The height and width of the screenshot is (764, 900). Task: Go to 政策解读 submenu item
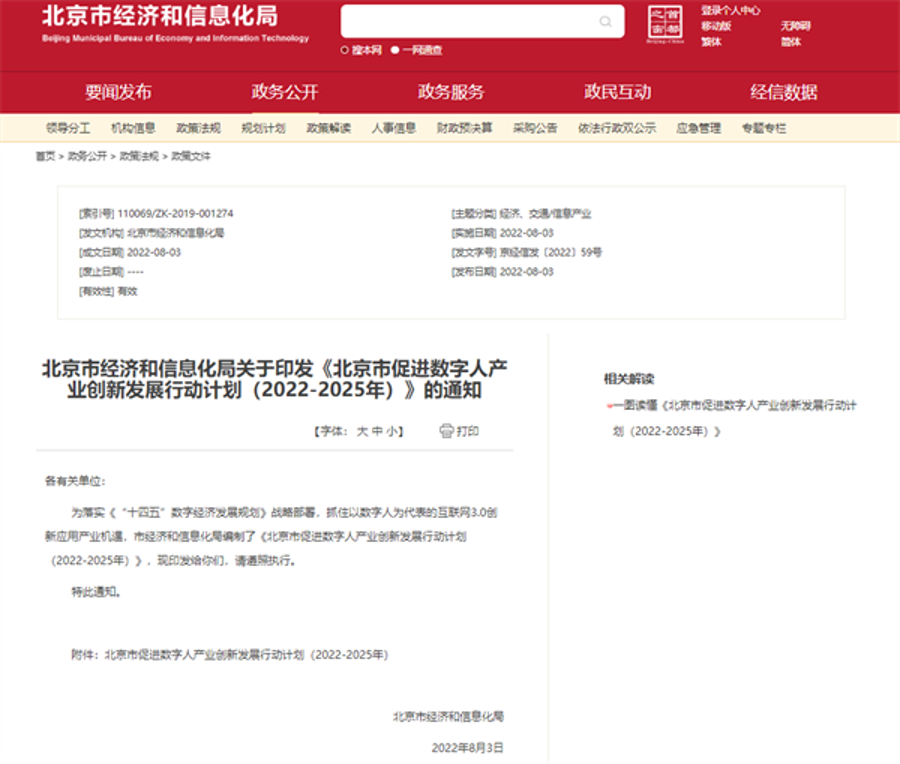pos(329,128)
